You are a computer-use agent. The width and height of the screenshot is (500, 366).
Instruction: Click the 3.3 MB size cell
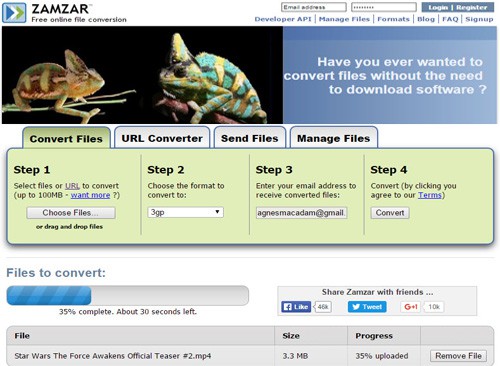pos(295,356)
